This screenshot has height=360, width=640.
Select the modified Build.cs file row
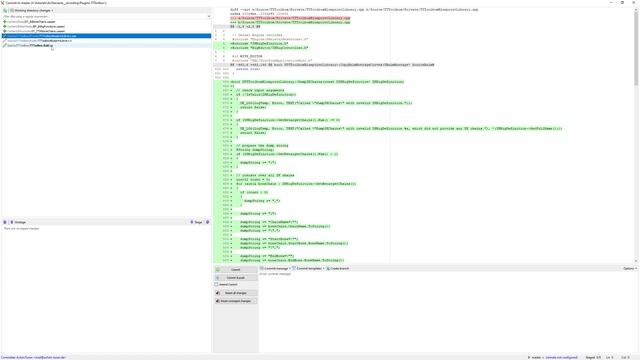[107, 45]
